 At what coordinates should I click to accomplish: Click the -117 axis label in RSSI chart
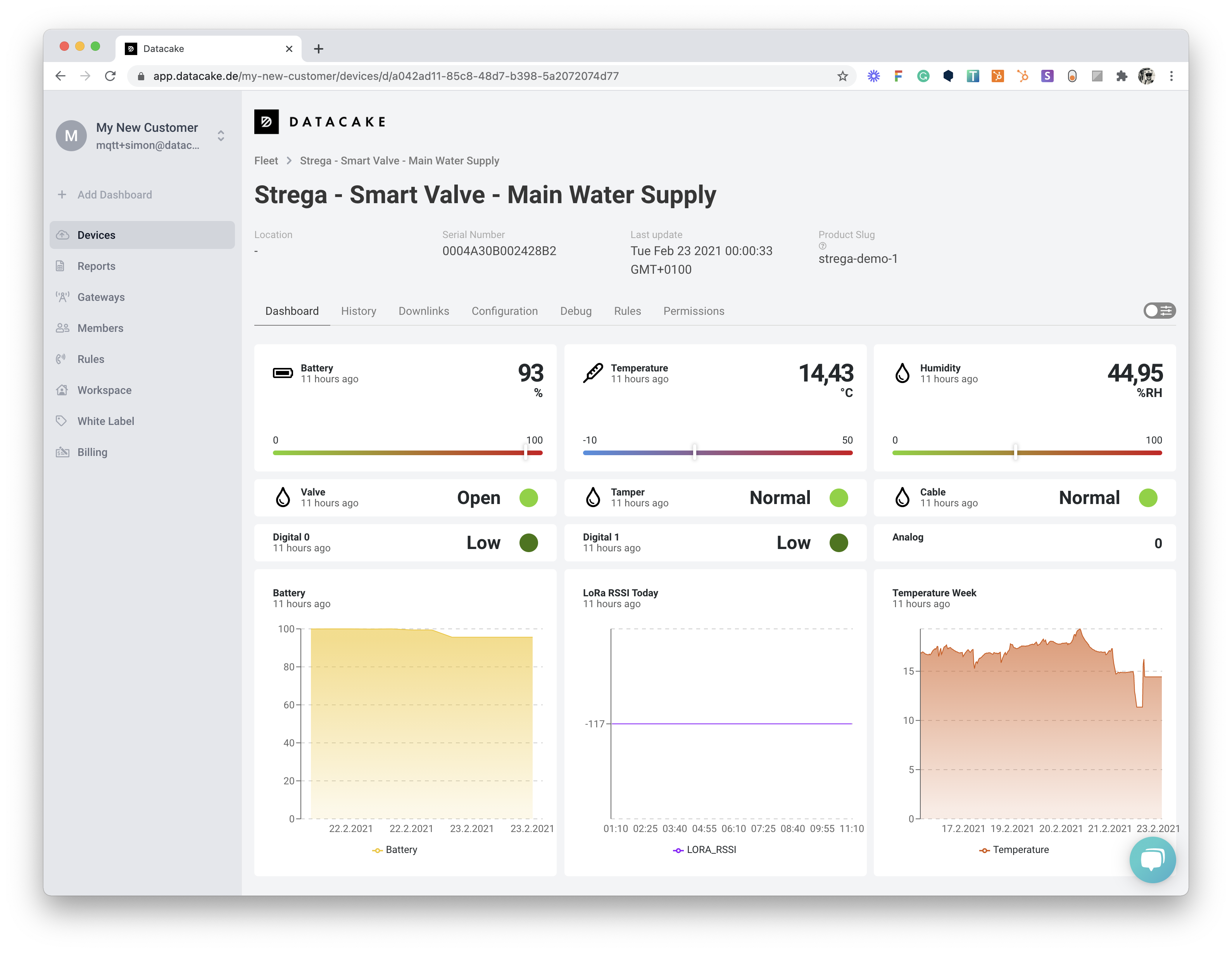pyautogui.click(x=595, y=723)
